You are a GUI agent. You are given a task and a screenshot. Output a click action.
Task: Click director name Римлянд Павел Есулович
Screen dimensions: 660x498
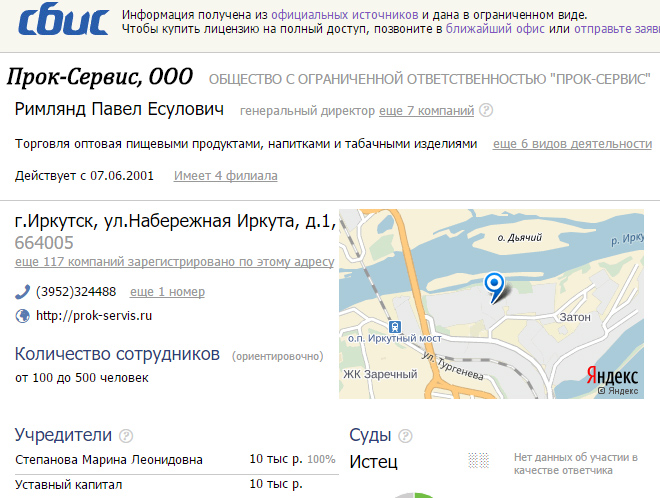point(119,109)
